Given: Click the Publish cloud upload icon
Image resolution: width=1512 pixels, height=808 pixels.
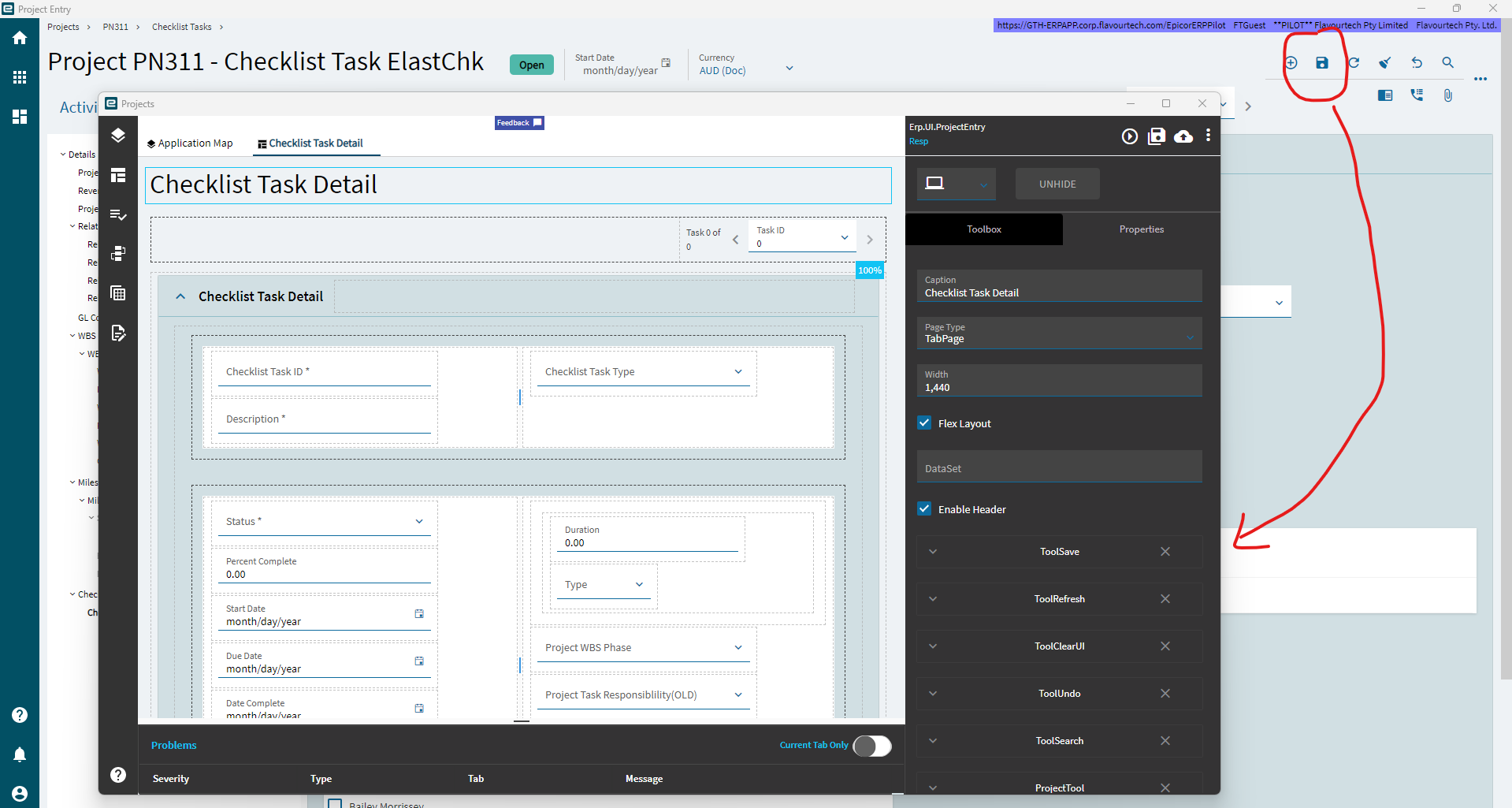Looking at the screenshot, I should 1183,136.
